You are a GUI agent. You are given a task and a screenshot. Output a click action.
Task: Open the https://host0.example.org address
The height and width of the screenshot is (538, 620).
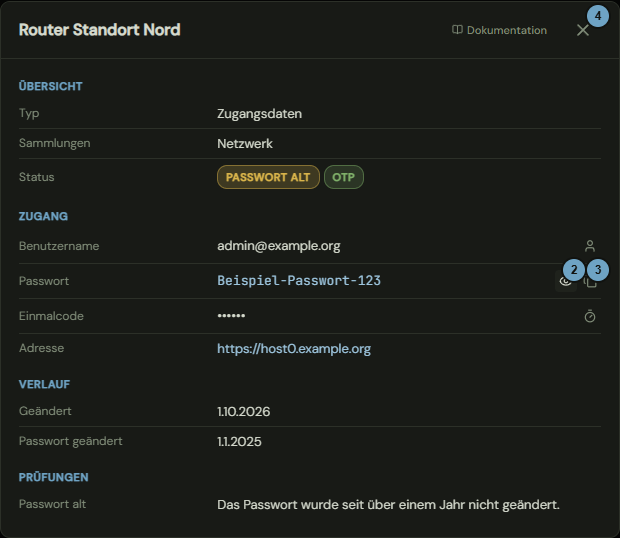294,349
